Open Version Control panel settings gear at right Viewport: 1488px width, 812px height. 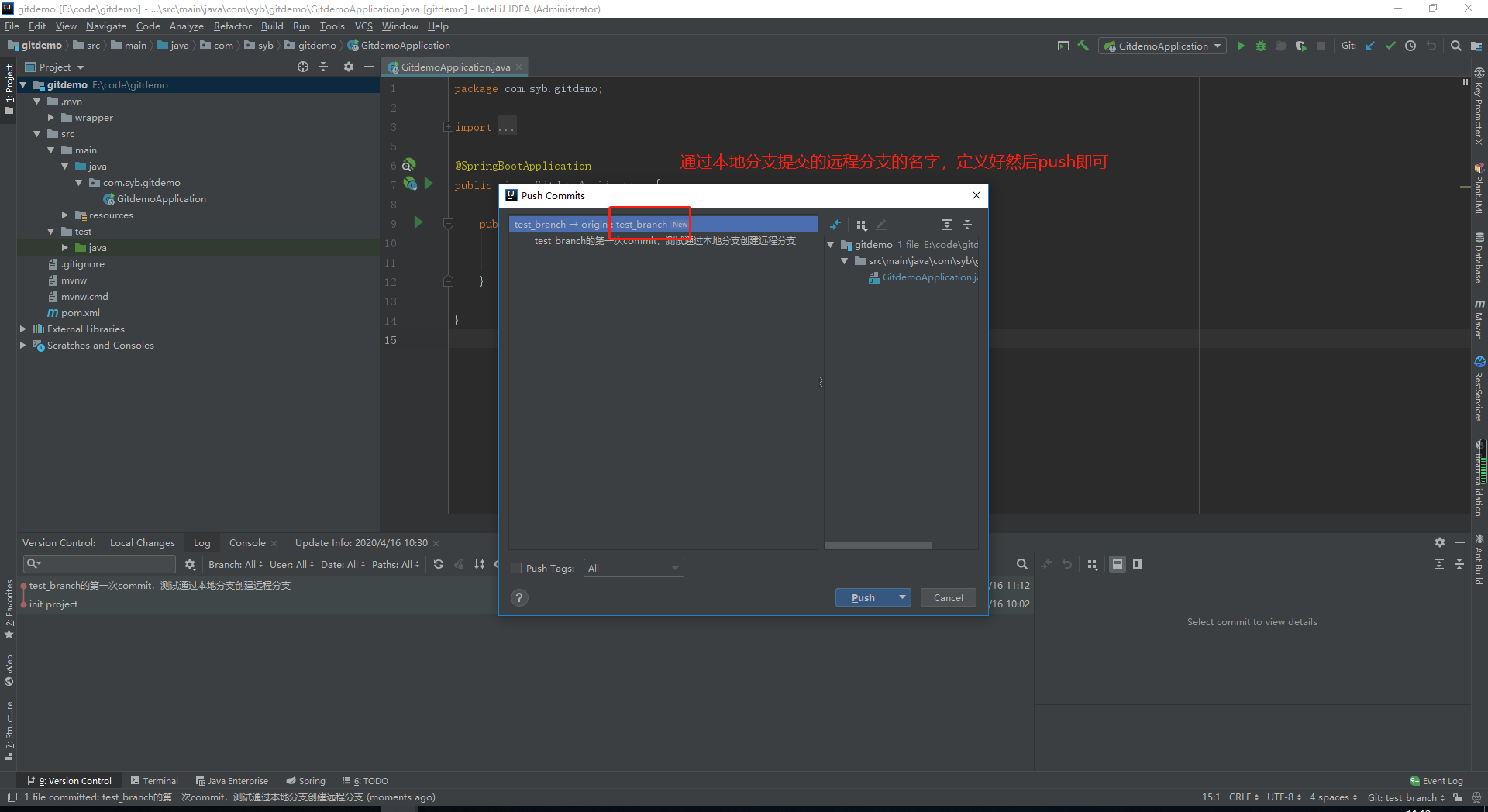click(1440, 542)
